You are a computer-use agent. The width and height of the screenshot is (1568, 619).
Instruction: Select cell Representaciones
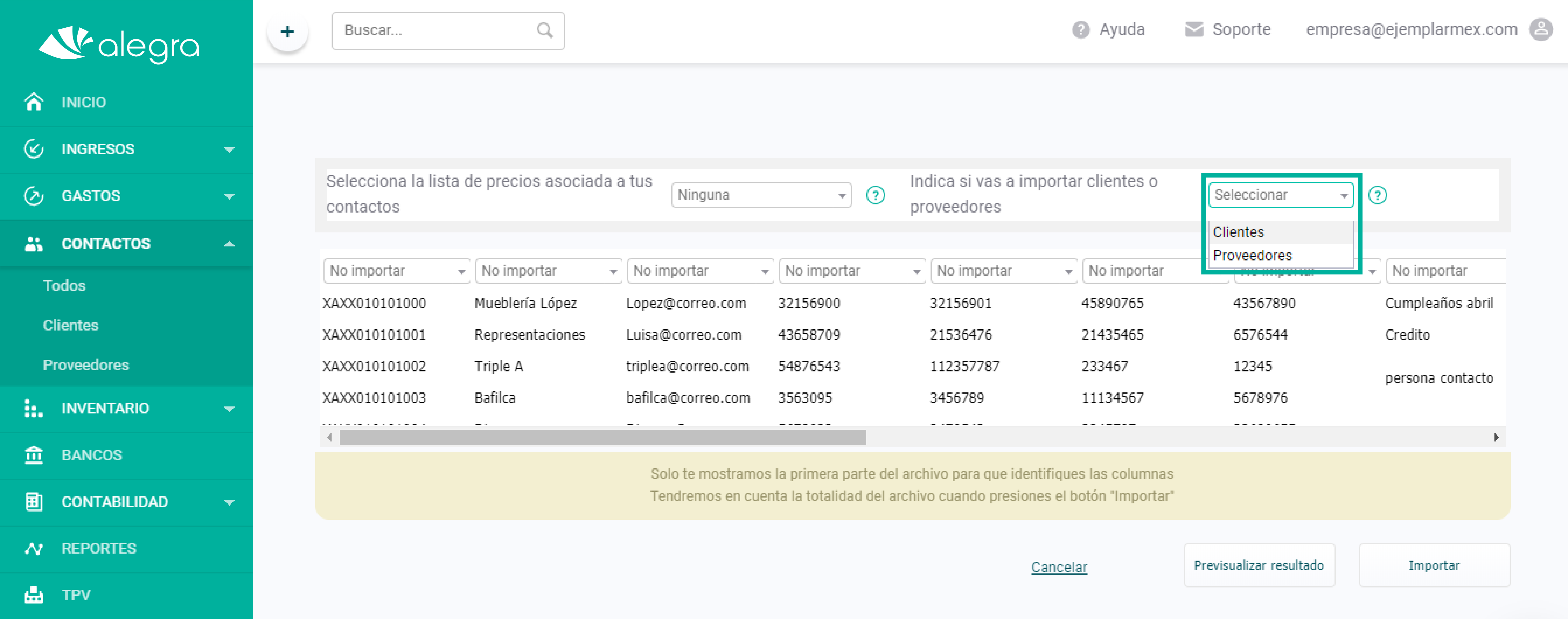pyautogui.click(x=529, y=335)
